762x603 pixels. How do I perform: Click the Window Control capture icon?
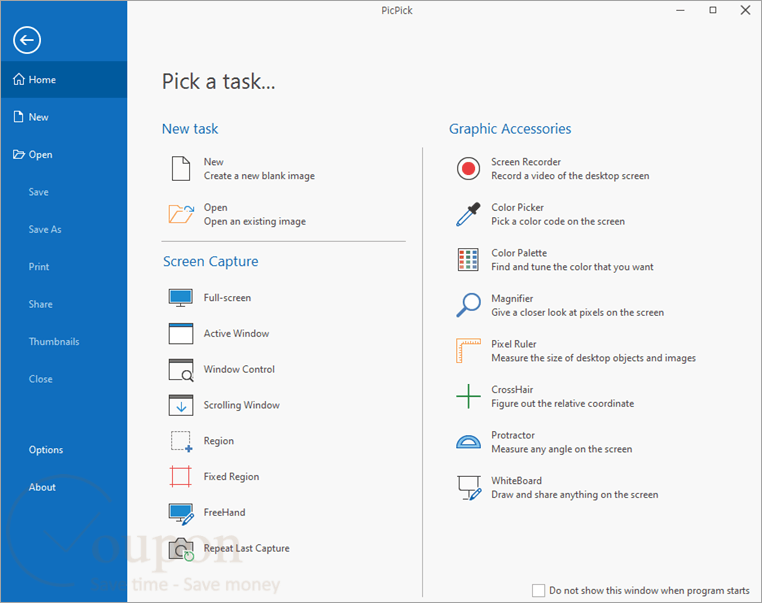click(181, 369)
